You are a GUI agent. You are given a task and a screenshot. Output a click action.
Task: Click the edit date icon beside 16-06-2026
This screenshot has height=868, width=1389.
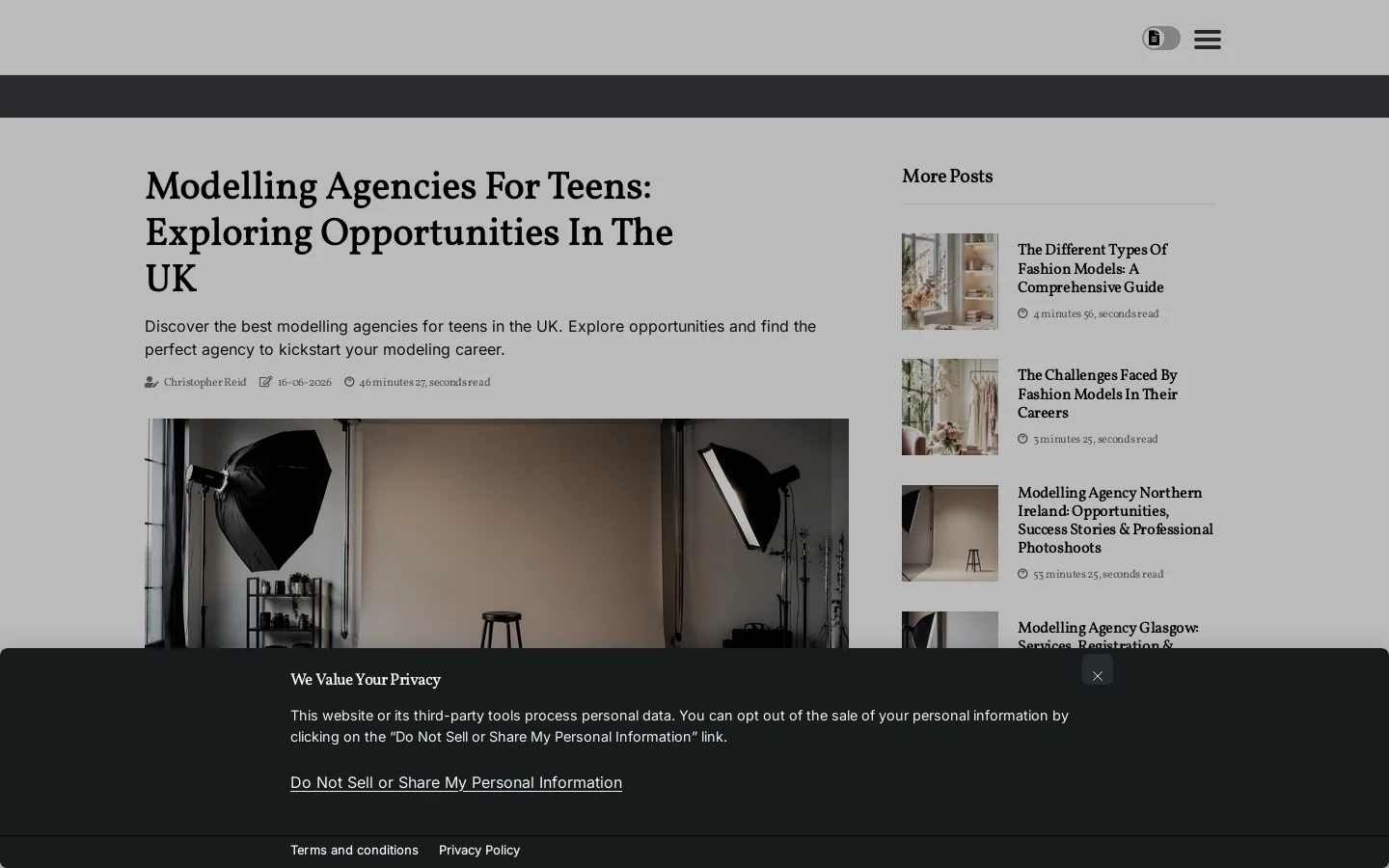coord(266,383)
